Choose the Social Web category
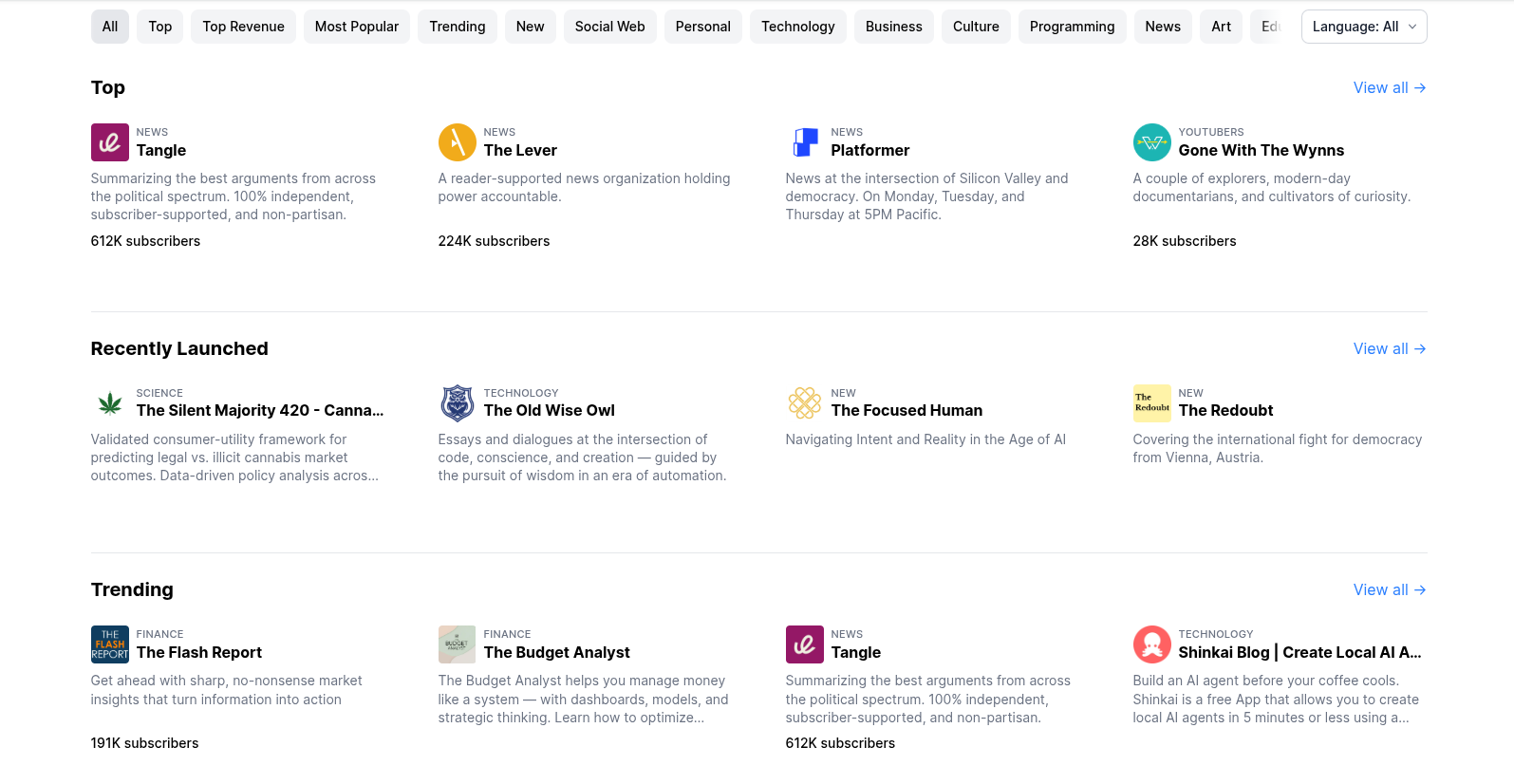 pos(610,27)
